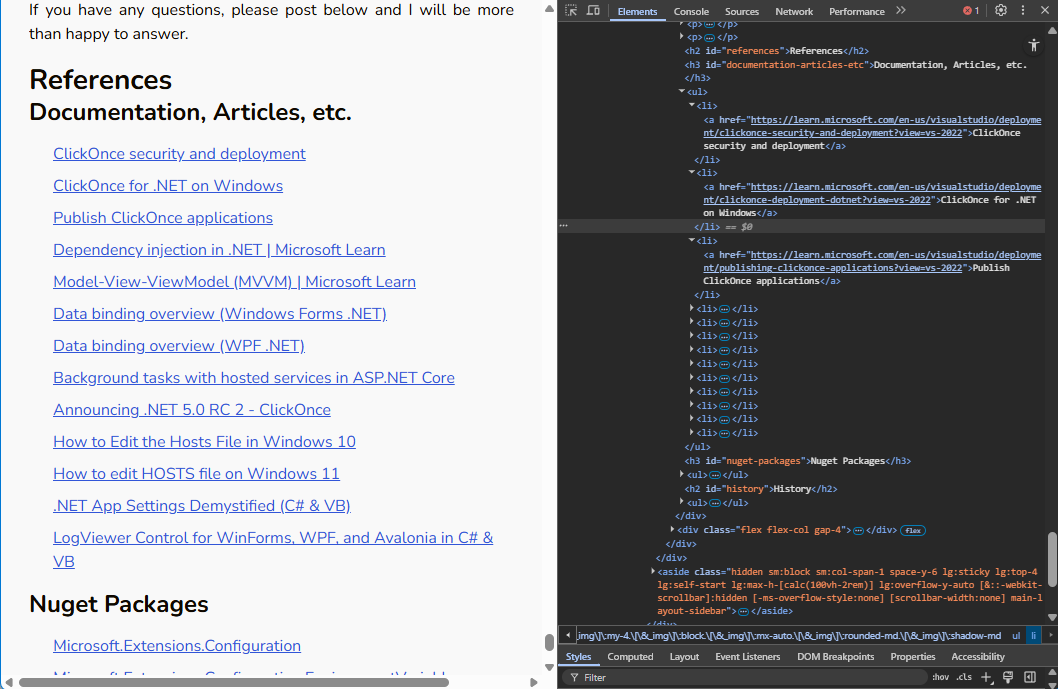1058x689 pixels.
Task: Open Publish ClickOnce applications link
Action: [x=163, y=218]
